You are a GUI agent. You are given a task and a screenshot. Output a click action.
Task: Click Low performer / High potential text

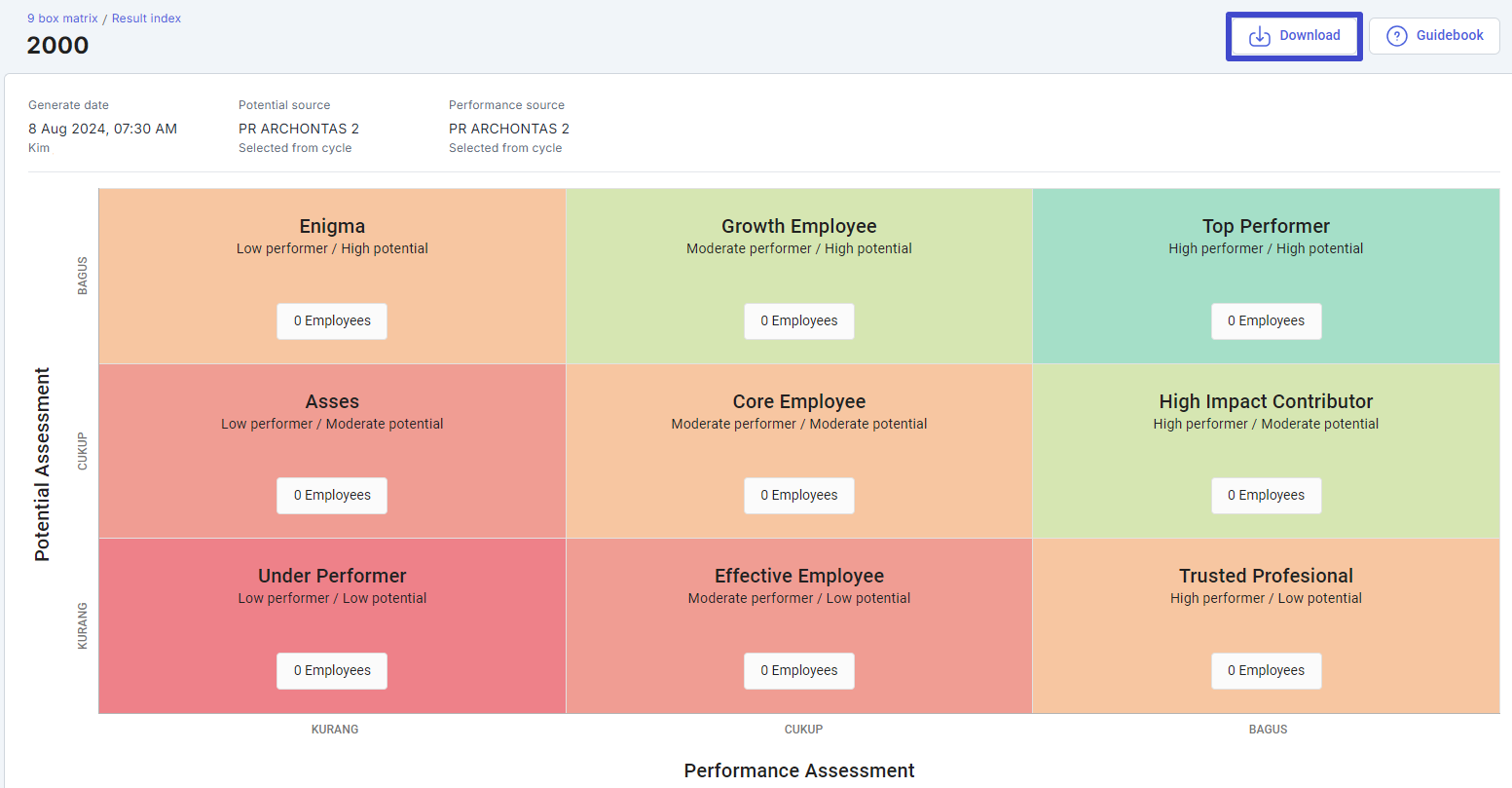coord(332,248)
